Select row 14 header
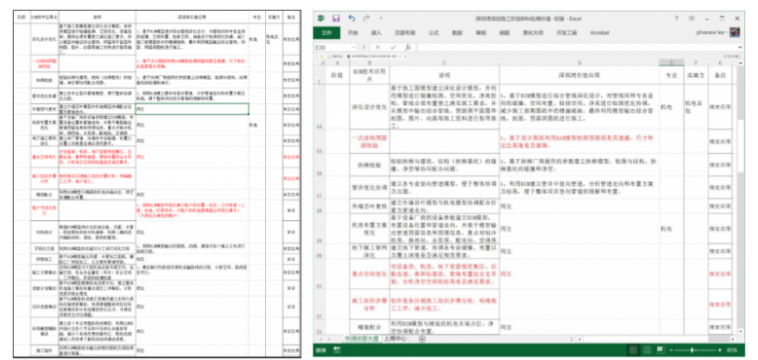 [319, 107]
